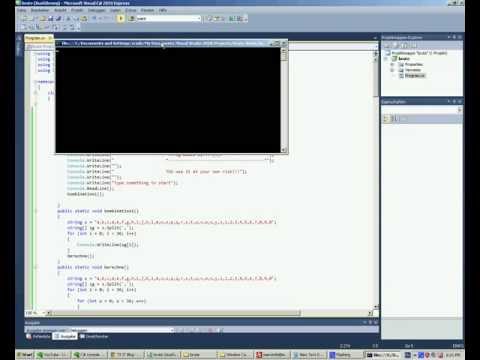Click the Open File toolbar icon

pyautogui.click(x=43, y=19)
